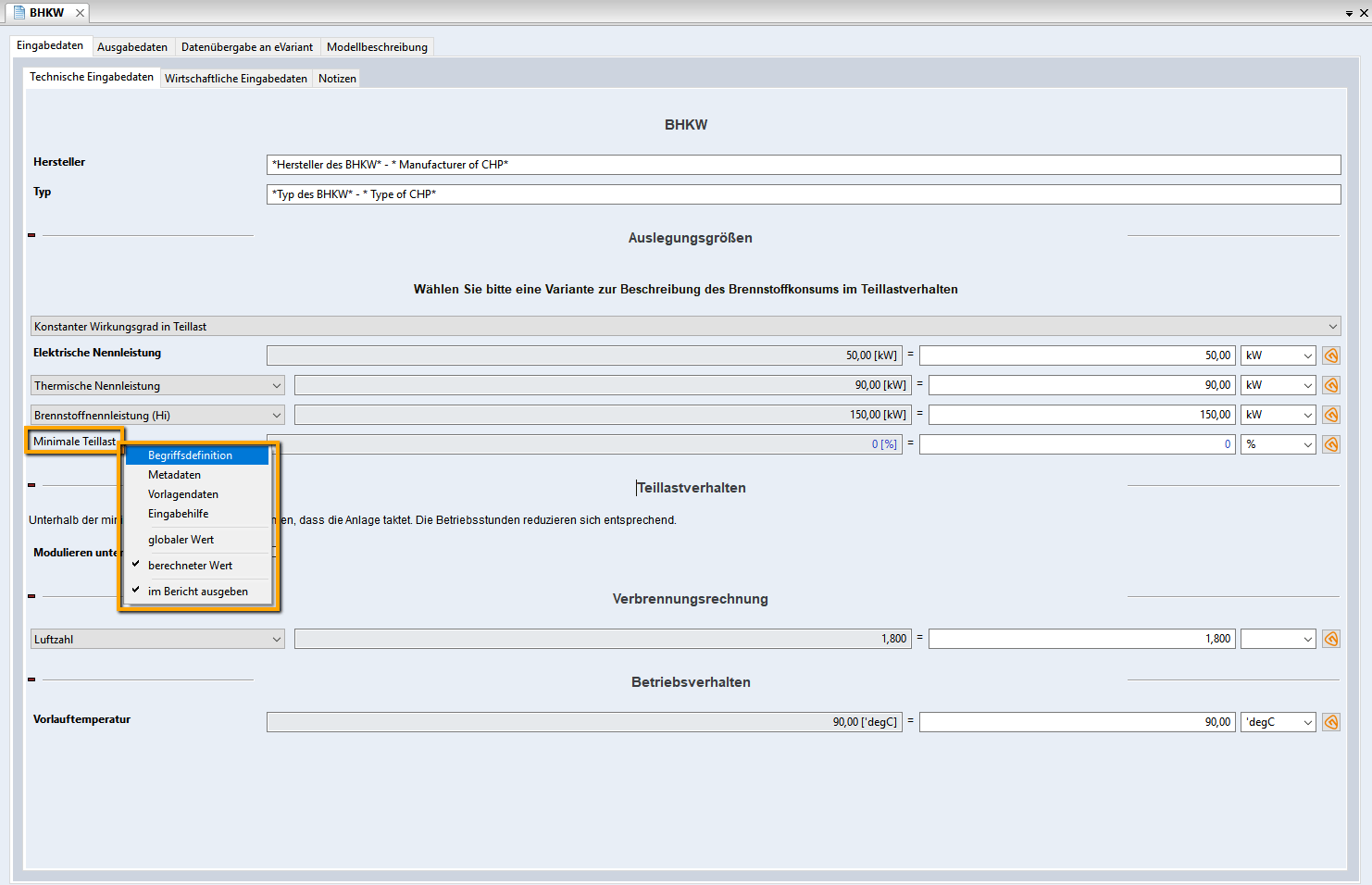Uncheck 'berechneter Wert' in context menu

click(190, 566)
